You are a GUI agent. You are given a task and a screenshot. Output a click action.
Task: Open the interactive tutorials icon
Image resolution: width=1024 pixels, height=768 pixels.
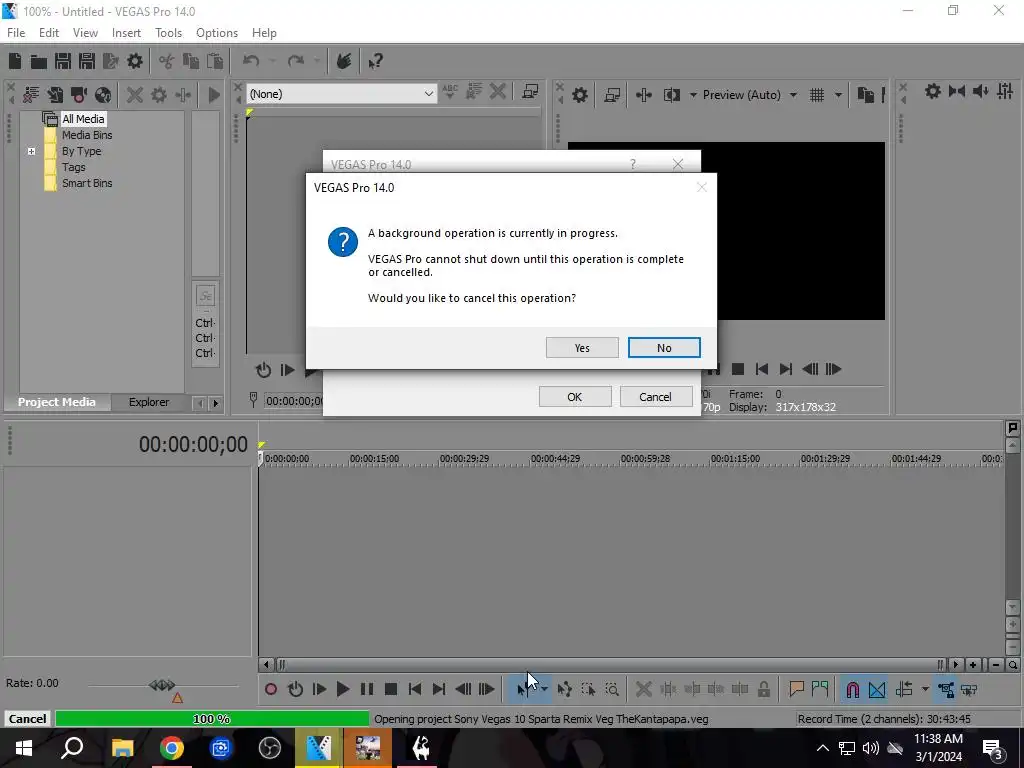(x=344, y=61)
